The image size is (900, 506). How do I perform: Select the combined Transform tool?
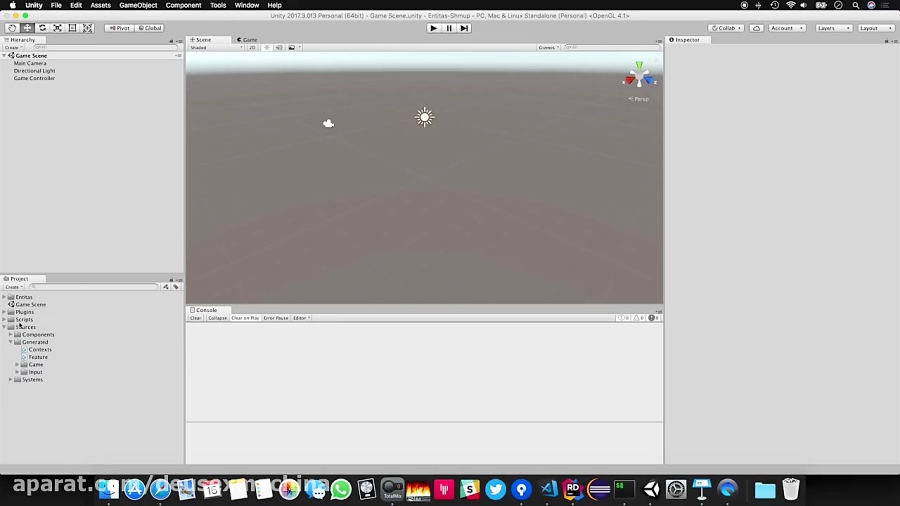(87, 28)
